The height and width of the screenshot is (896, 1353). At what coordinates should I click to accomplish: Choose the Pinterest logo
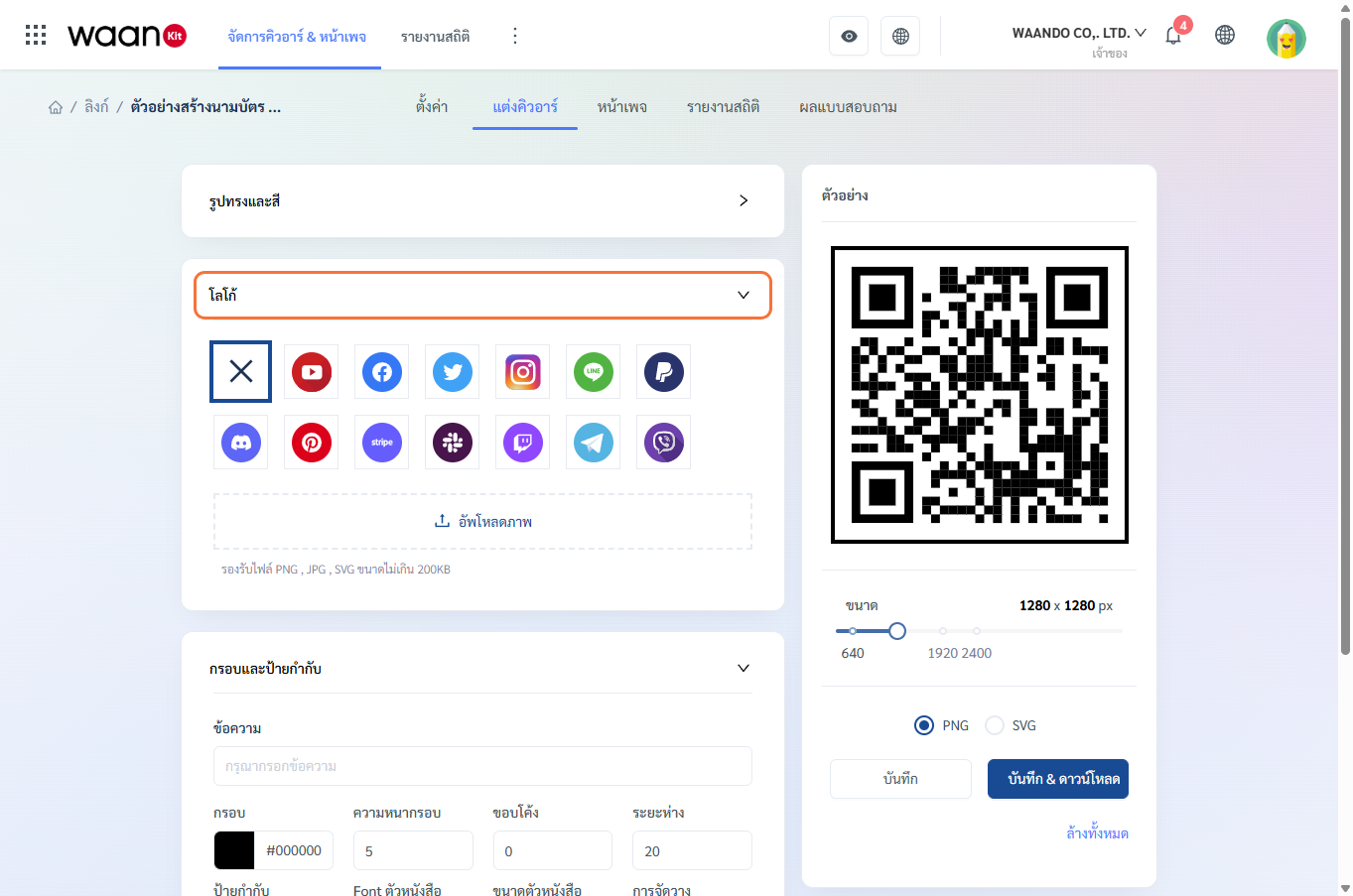coord(312,443)
